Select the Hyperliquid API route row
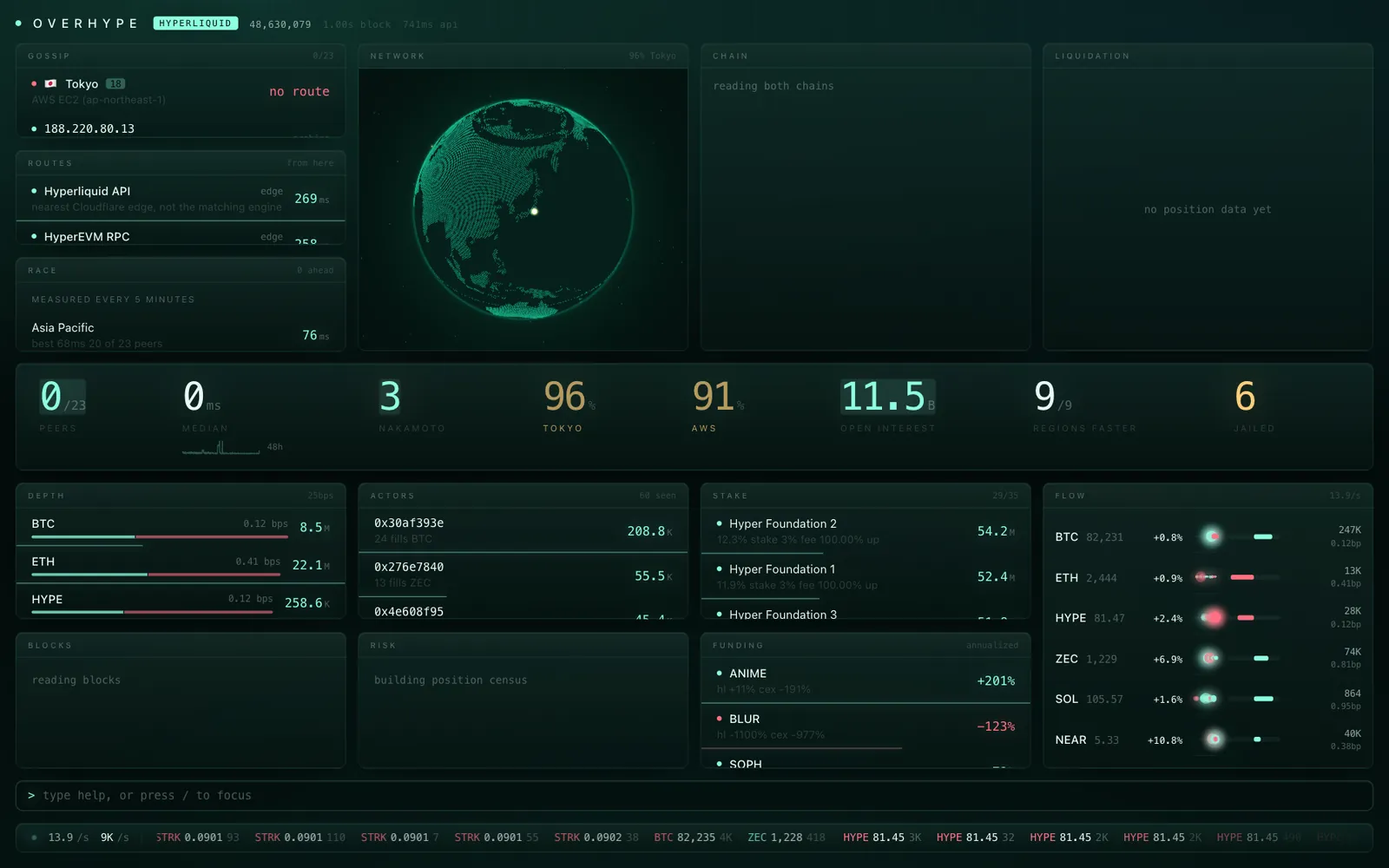Image resolution: width=1389 pixels, height=868 pixels. coord(181,199)
